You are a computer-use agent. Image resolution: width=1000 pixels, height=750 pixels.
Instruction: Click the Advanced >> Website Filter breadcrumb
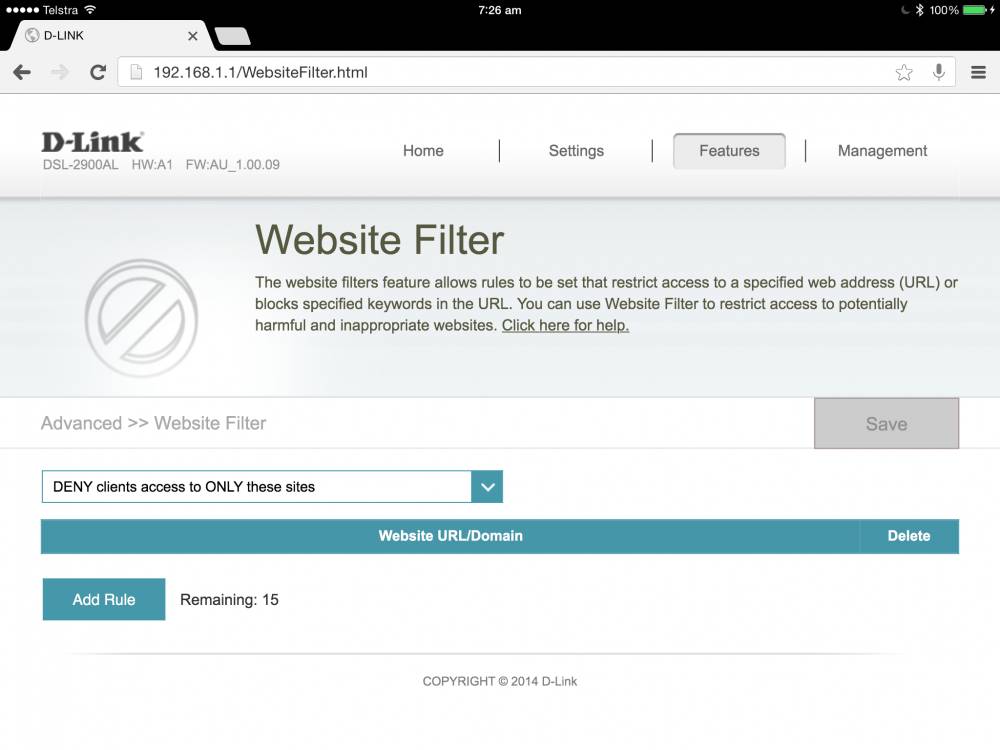153,423
